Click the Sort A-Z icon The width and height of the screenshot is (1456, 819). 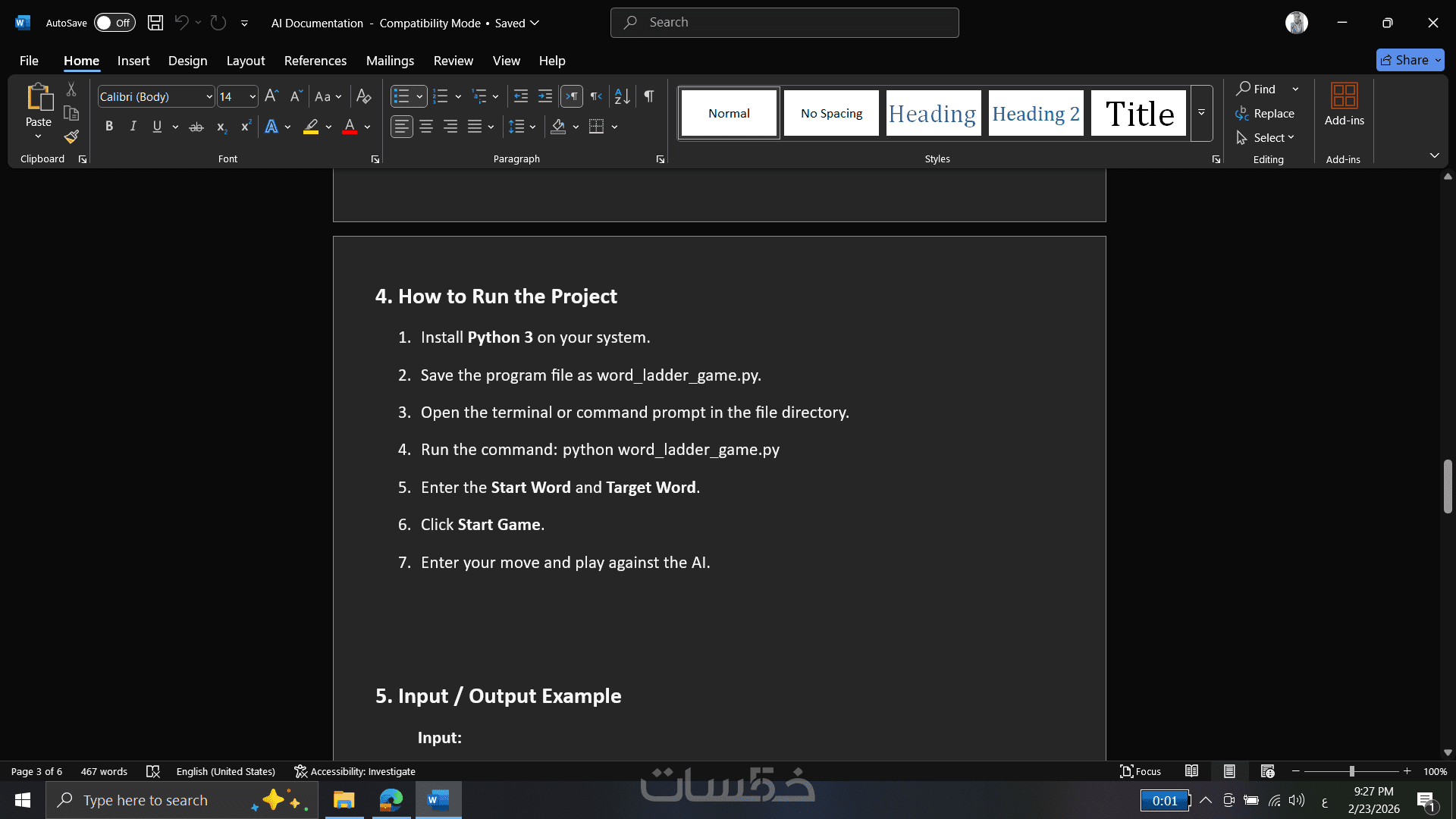[x=622, y=96]
